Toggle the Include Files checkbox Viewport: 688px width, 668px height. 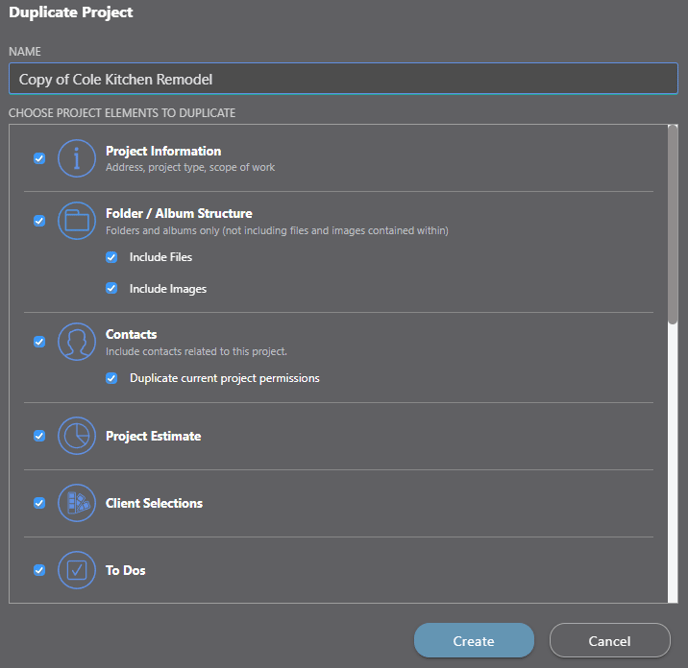(111, 257)
